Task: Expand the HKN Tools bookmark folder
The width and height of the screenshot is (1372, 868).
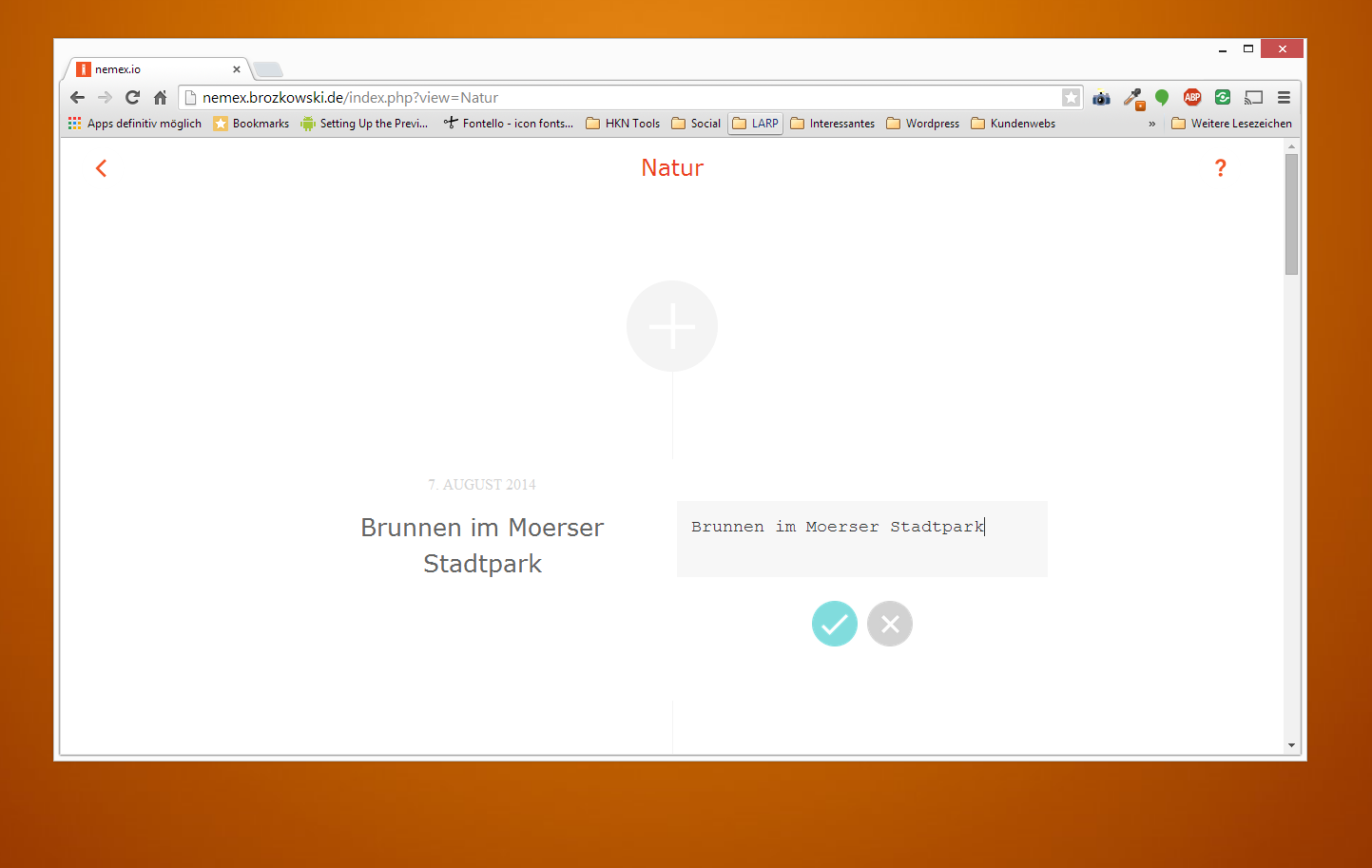Action: pos(623,124)
